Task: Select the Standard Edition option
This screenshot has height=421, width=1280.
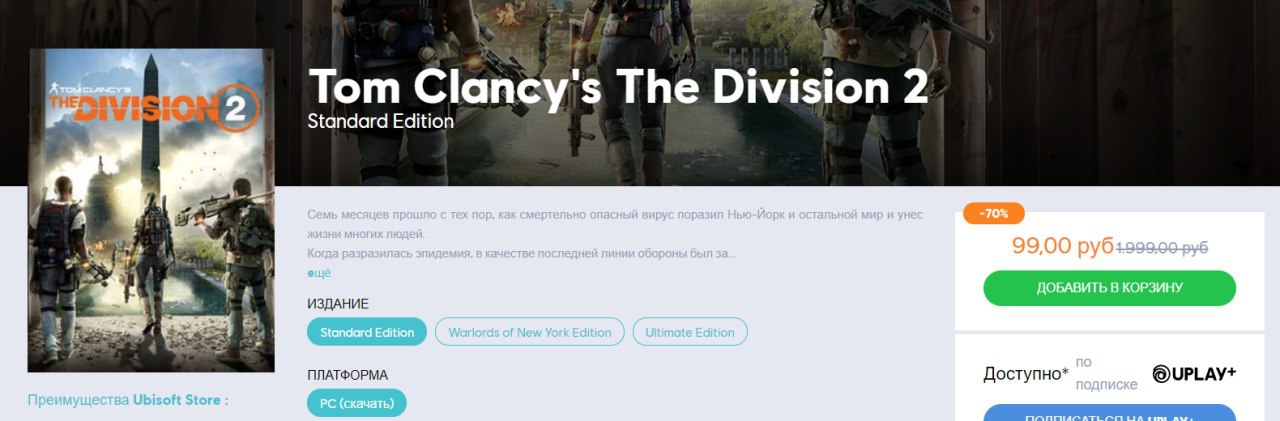Action: click(367, 332)
